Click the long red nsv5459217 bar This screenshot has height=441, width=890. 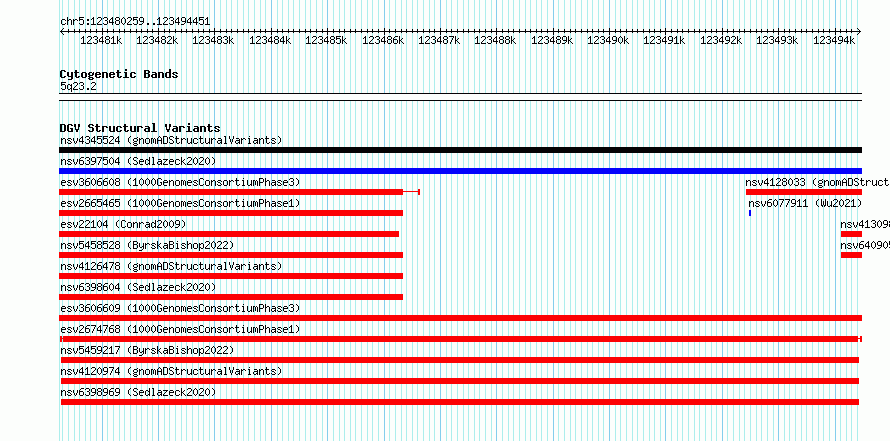coord(460,360)
